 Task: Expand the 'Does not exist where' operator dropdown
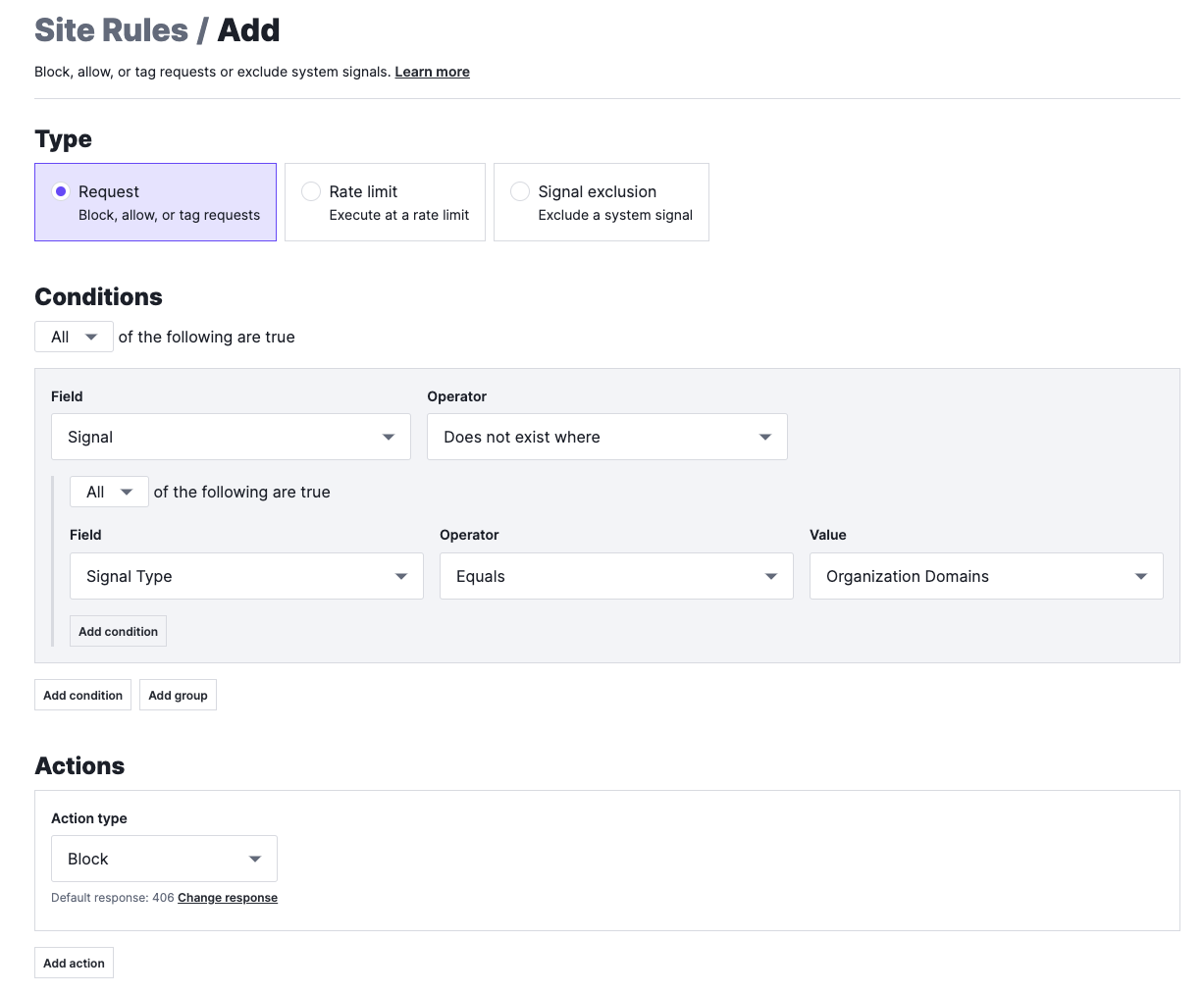[607, 437]
